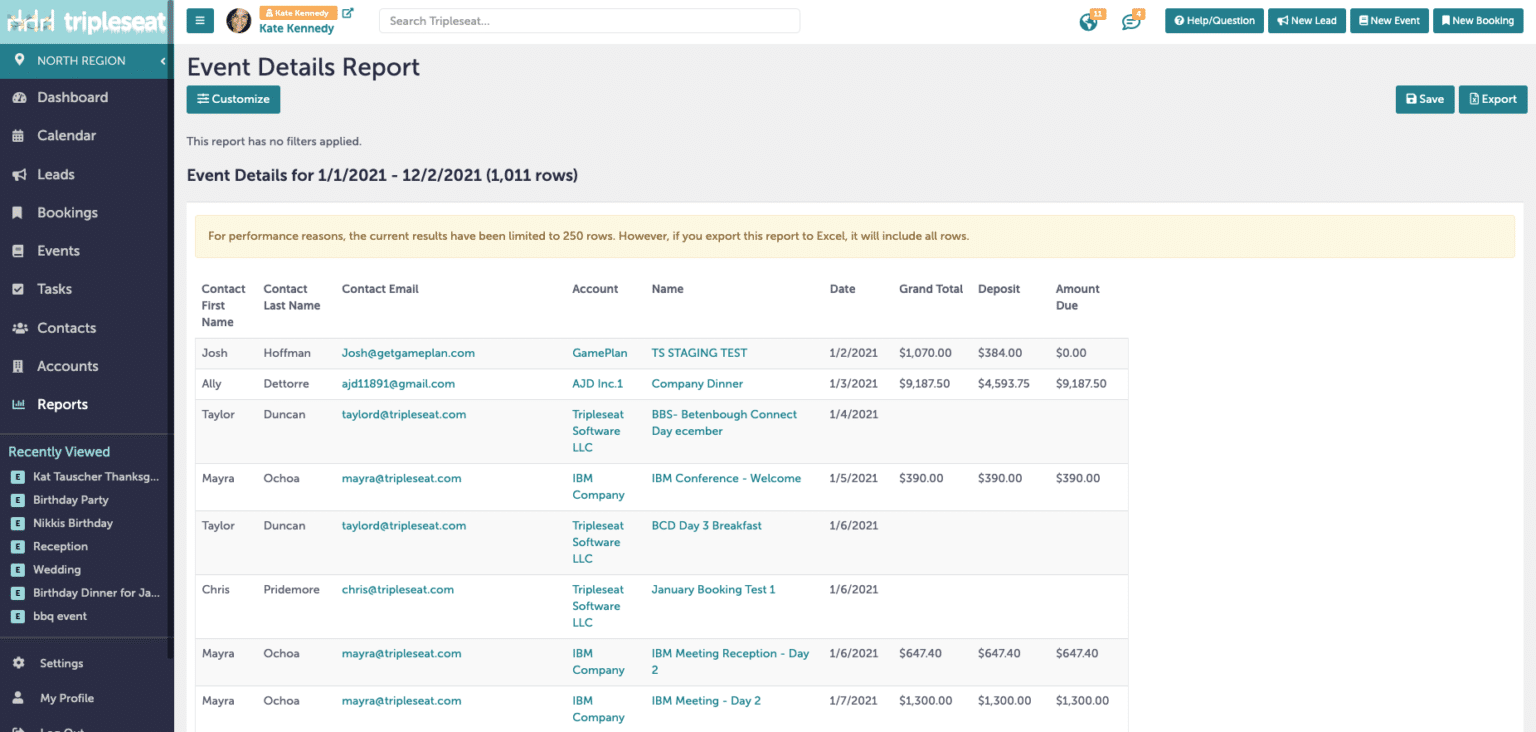Open Contacts in the sidebar

66,328
